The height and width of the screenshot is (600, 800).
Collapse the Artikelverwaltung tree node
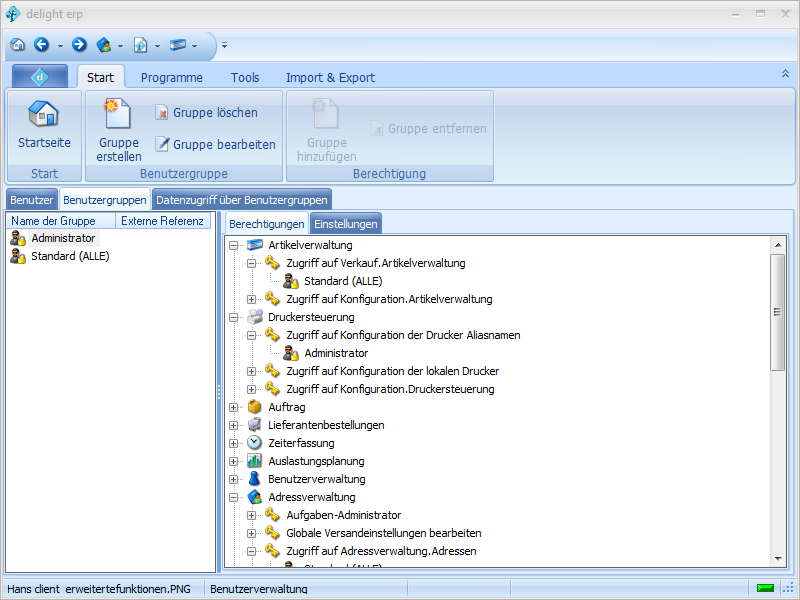[x=234, y=245]
